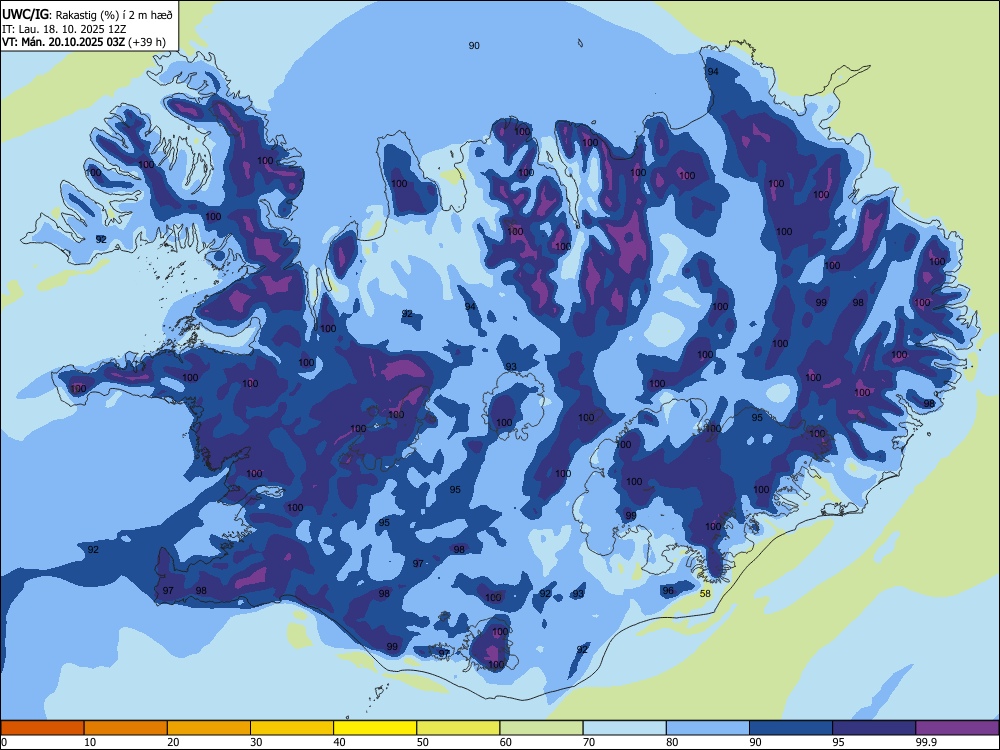The image size is (1000, 750).
Task: Click the 10–20 orange legend swatch
Action: (x=126, y=728)
